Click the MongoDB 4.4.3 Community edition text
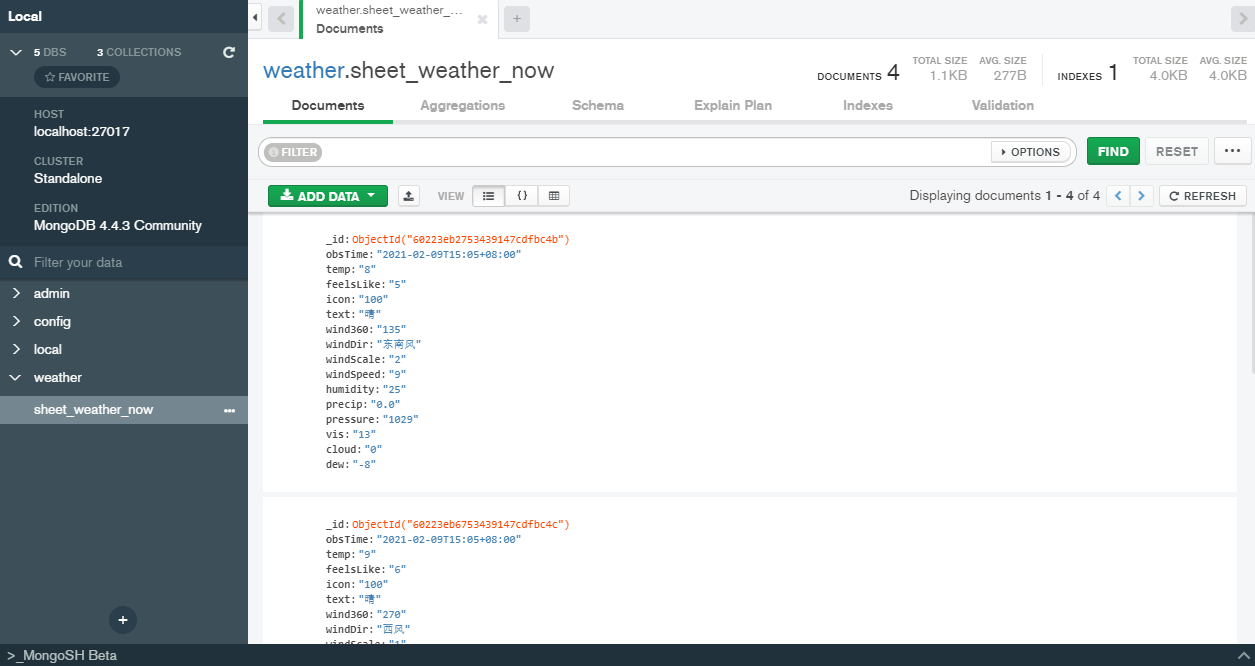The width and height of the screenshot is (1255, 666). click(x=118, y=225)
